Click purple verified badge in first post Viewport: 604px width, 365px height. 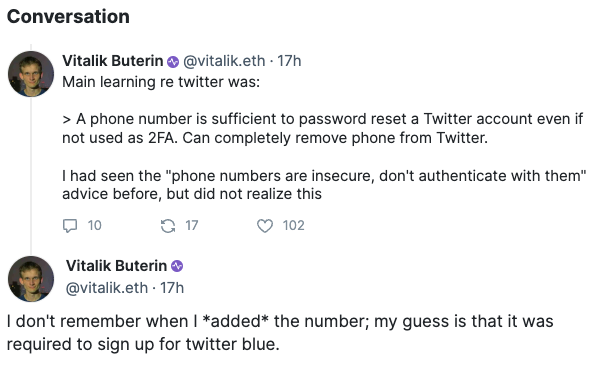pos(173,62)
